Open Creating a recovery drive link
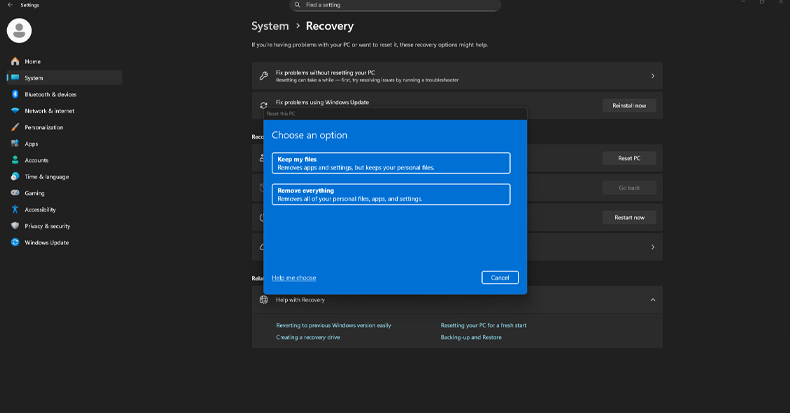790x413 pixels. pyautogui.click(x=308, y=337)
